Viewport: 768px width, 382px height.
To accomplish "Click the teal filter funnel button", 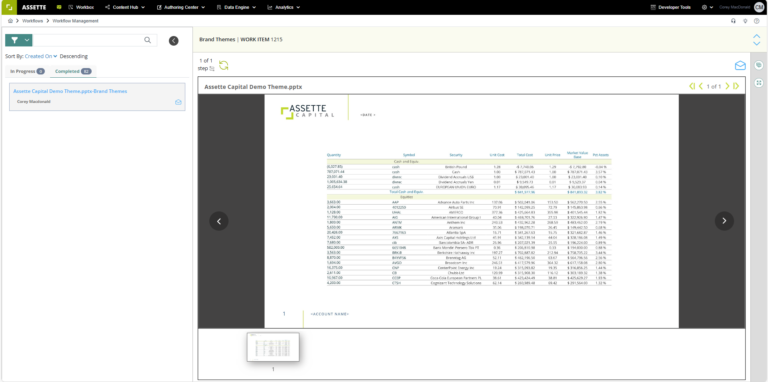I will click(15, 40).
